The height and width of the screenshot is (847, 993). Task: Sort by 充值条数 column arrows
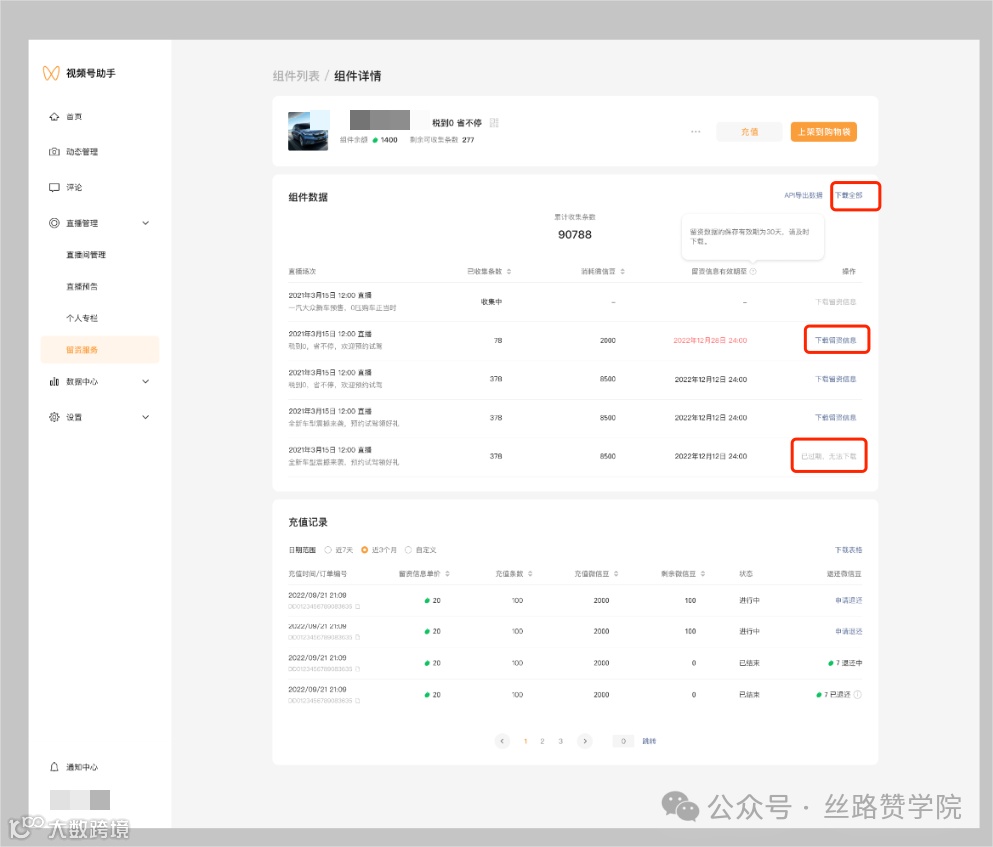point(530,574)
